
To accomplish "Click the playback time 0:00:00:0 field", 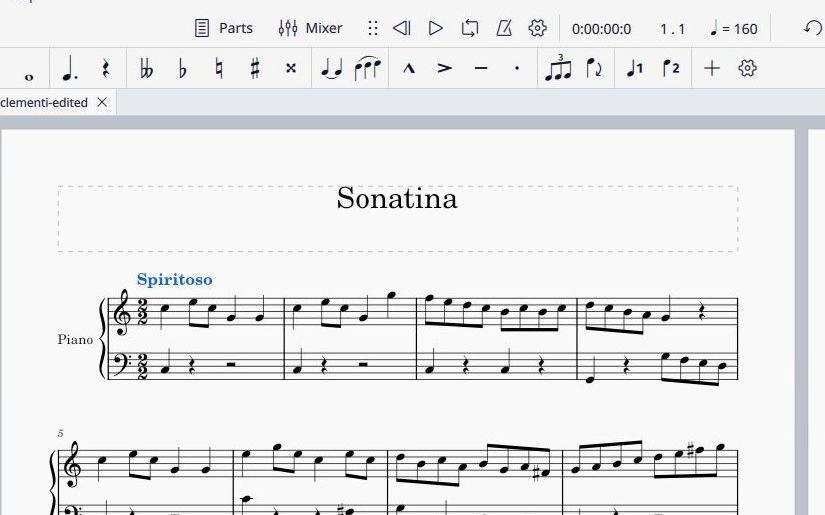I will (x=601, y=29).
